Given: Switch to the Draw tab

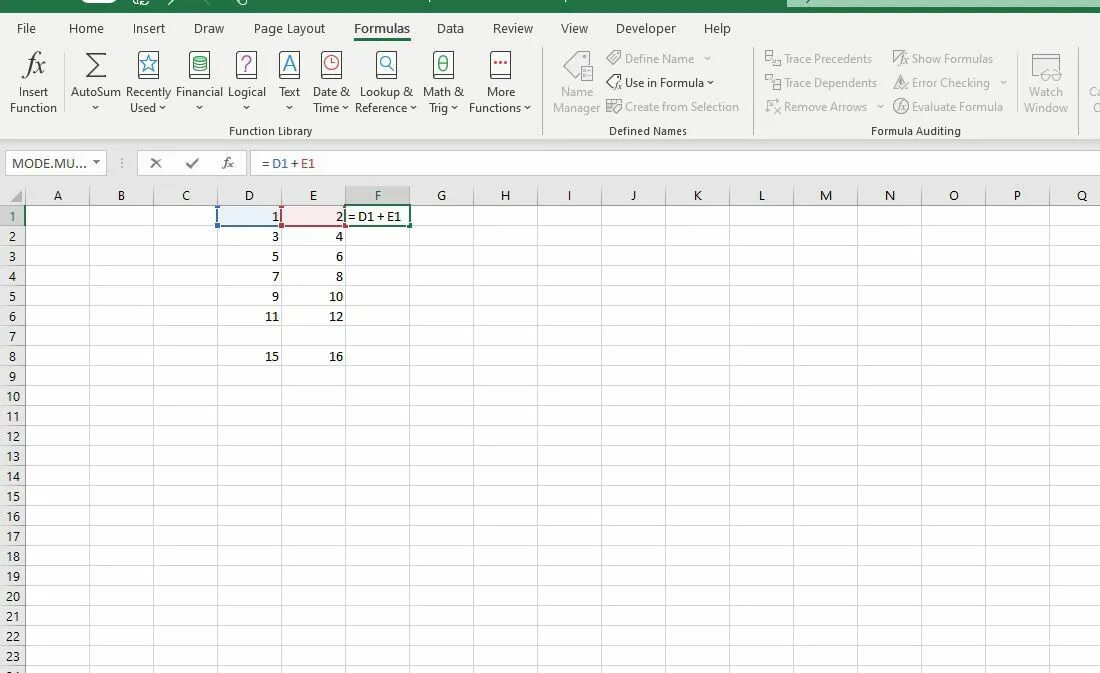Looking at the screenshot, I should tap(209, 29).
